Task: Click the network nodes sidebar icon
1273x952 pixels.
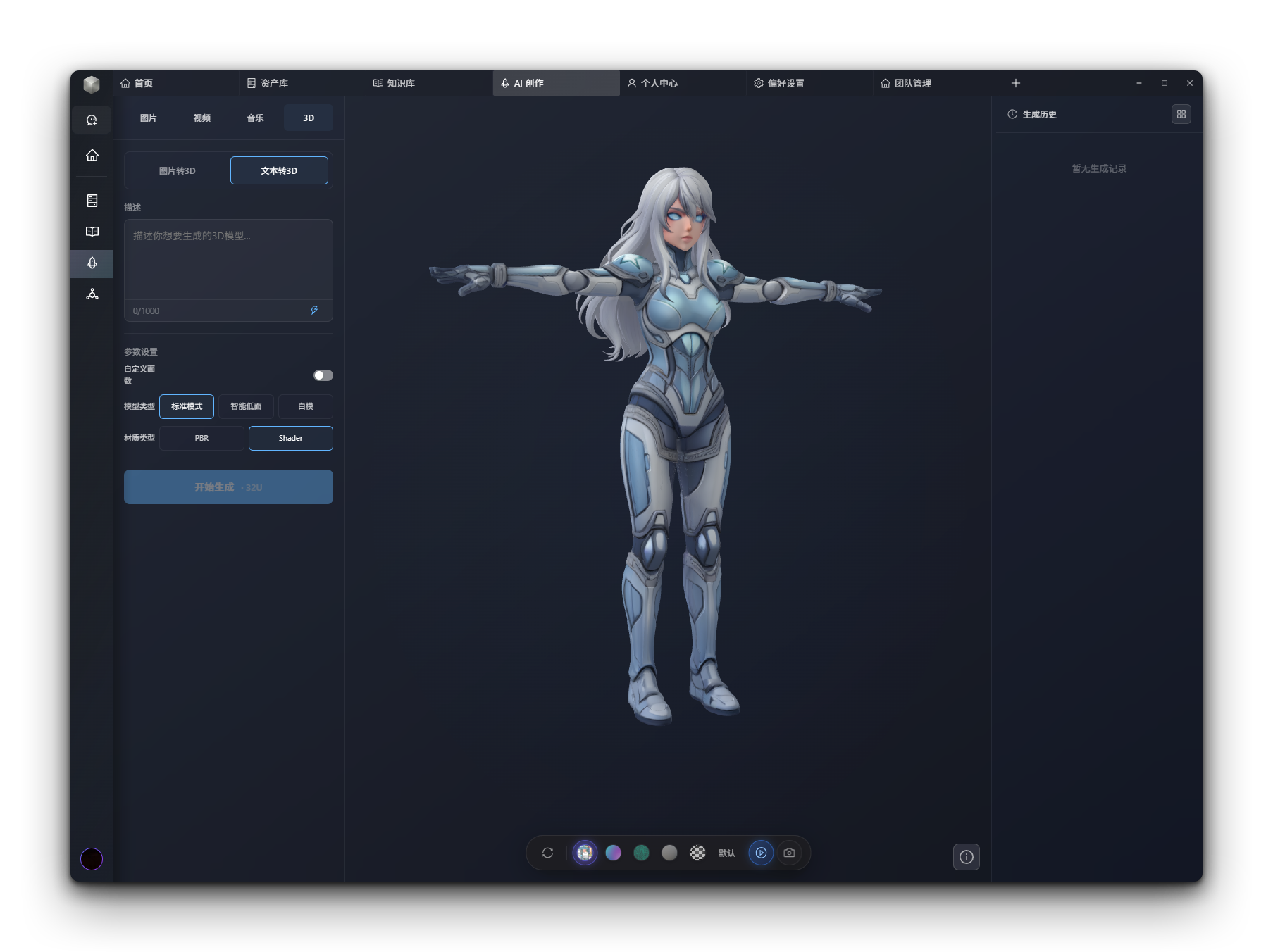Action: [x=92, y=294]
